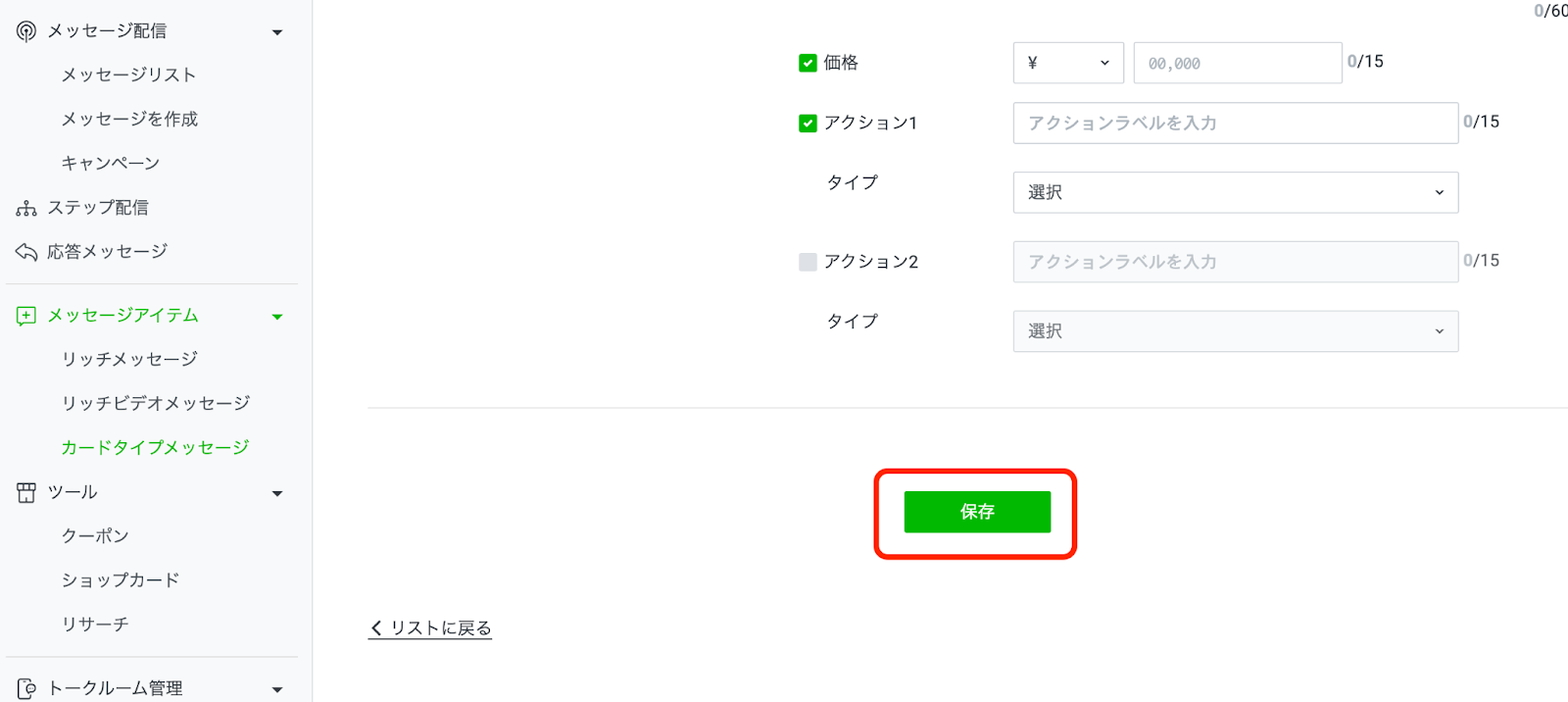Click the back chevron beside リストに戻る
Screen dimensions: 1568x702
tap(376, 628)
